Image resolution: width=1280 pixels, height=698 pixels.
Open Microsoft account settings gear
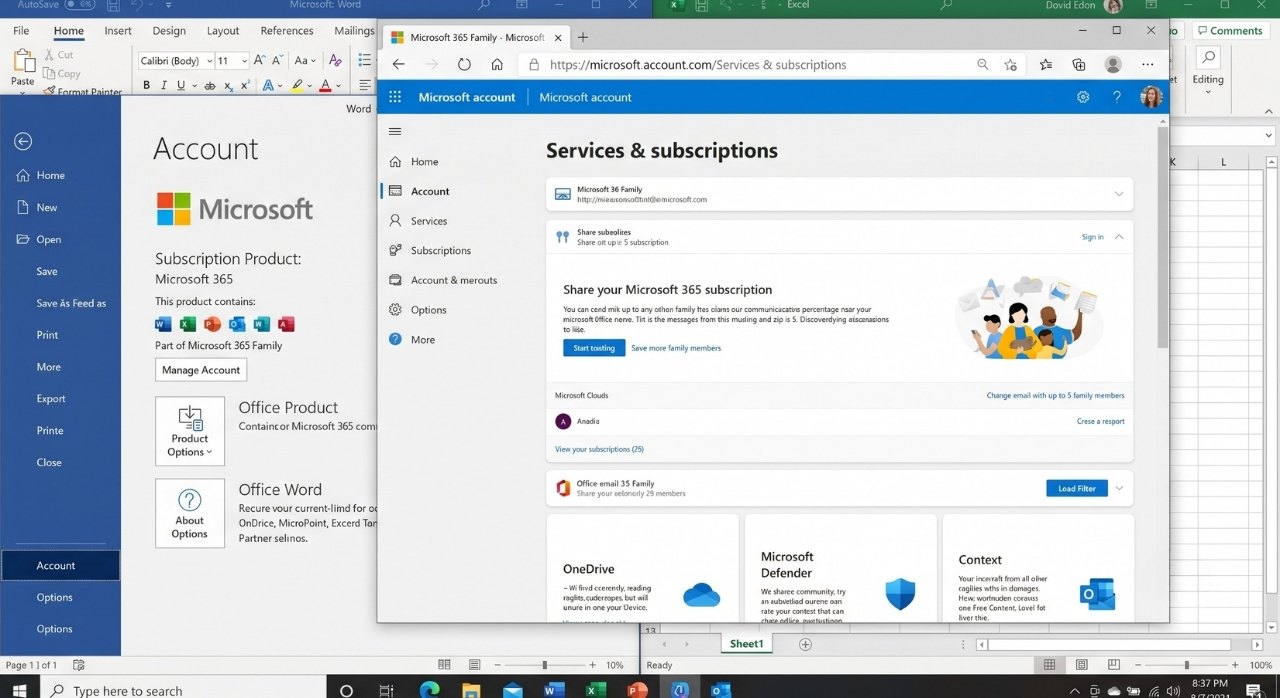click(x=1083, y=97)
